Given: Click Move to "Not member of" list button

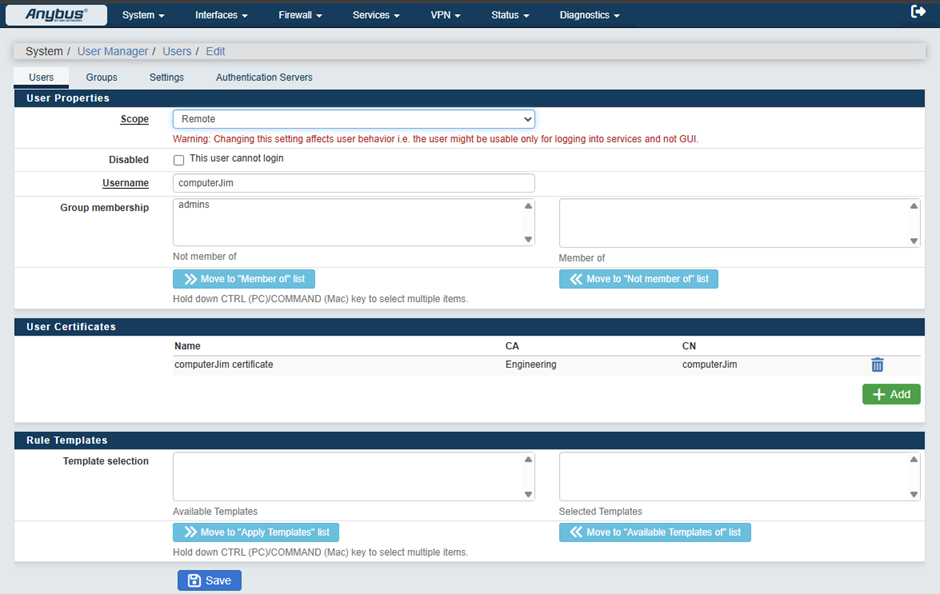Looking at the screenshot, I should coord(638,279).
